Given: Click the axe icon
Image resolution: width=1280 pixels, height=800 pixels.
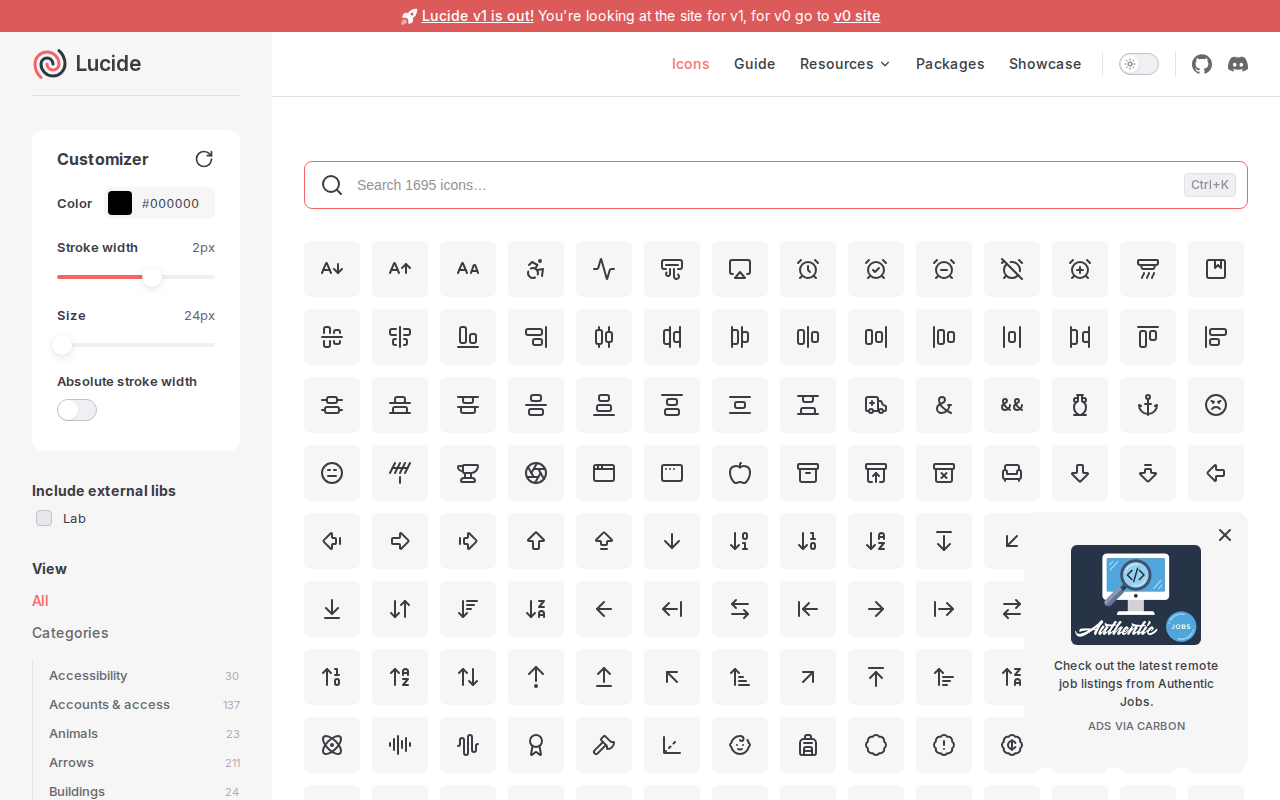Looking at the screenshot, I should point(604,745).
